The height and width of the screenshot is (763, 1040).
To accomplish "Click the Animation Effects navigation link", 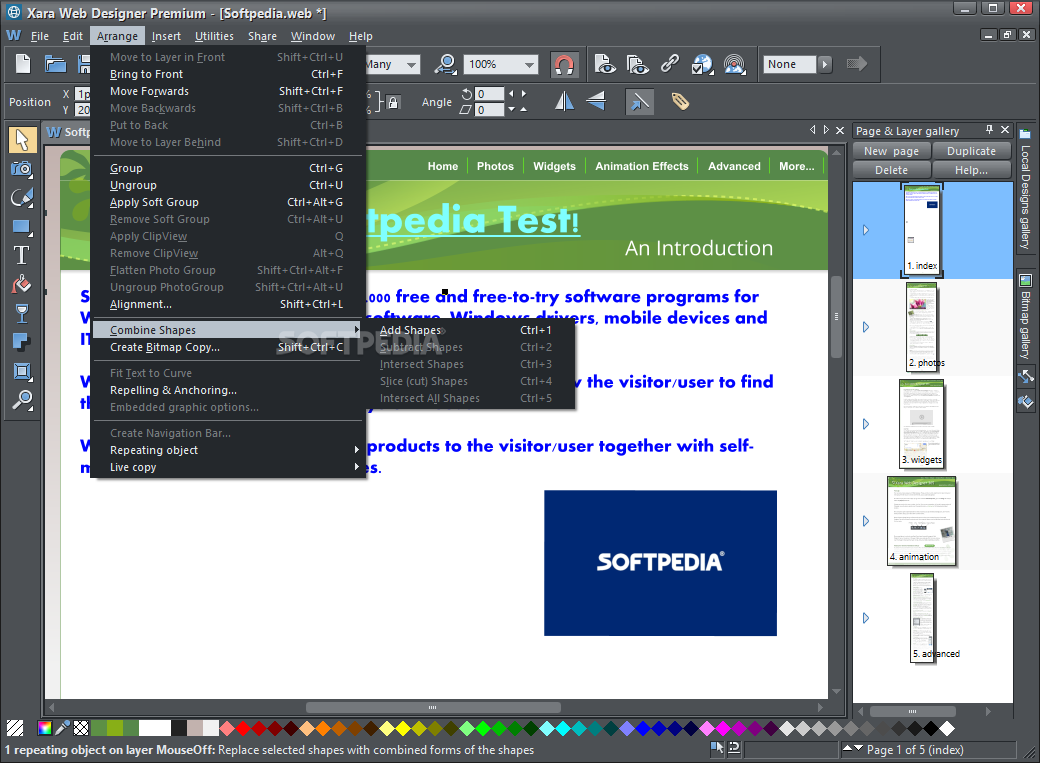I will point(641,167).
